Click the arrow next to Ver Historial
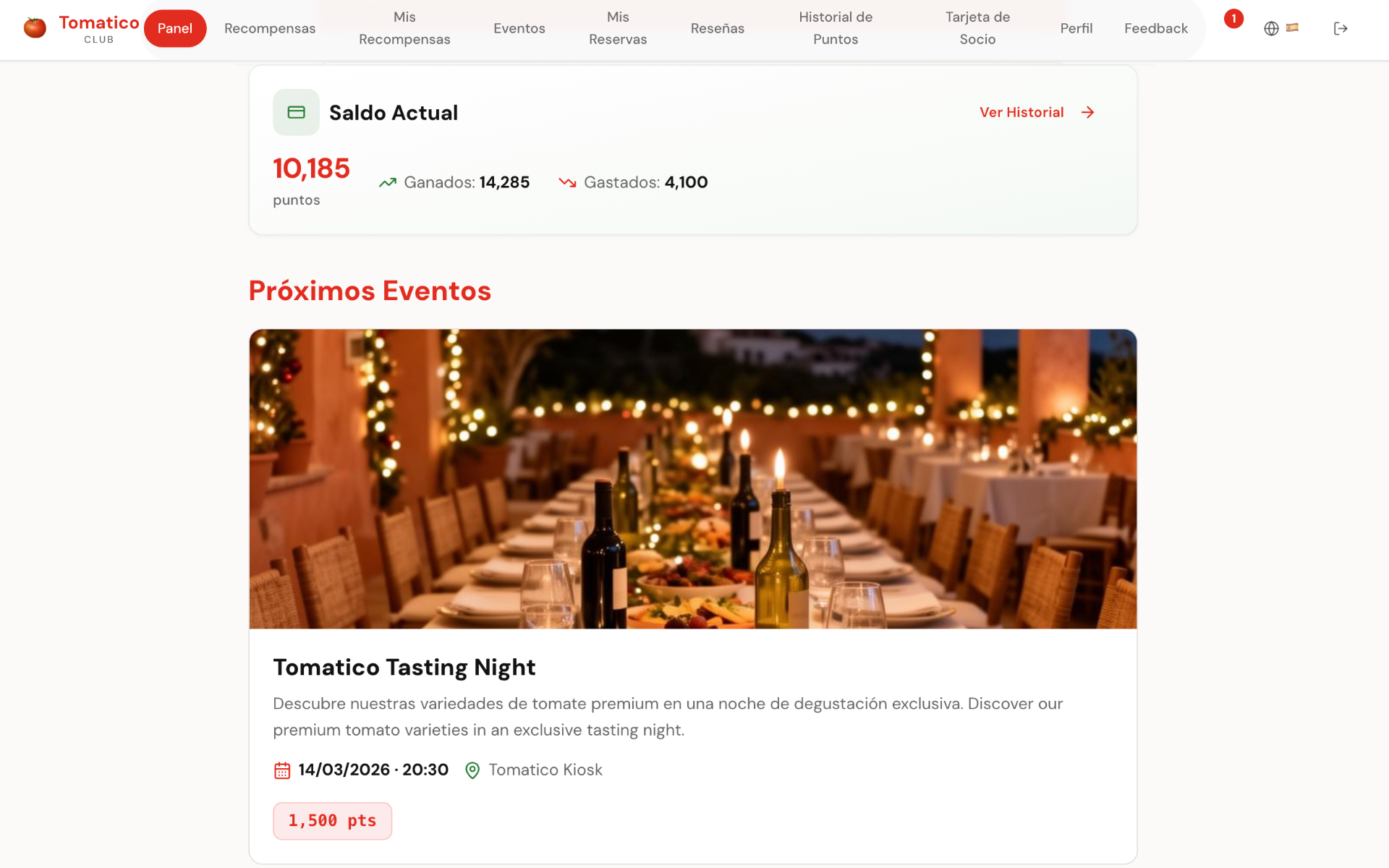Viewport: 1389px width, 868px height. coord(1087,112)
